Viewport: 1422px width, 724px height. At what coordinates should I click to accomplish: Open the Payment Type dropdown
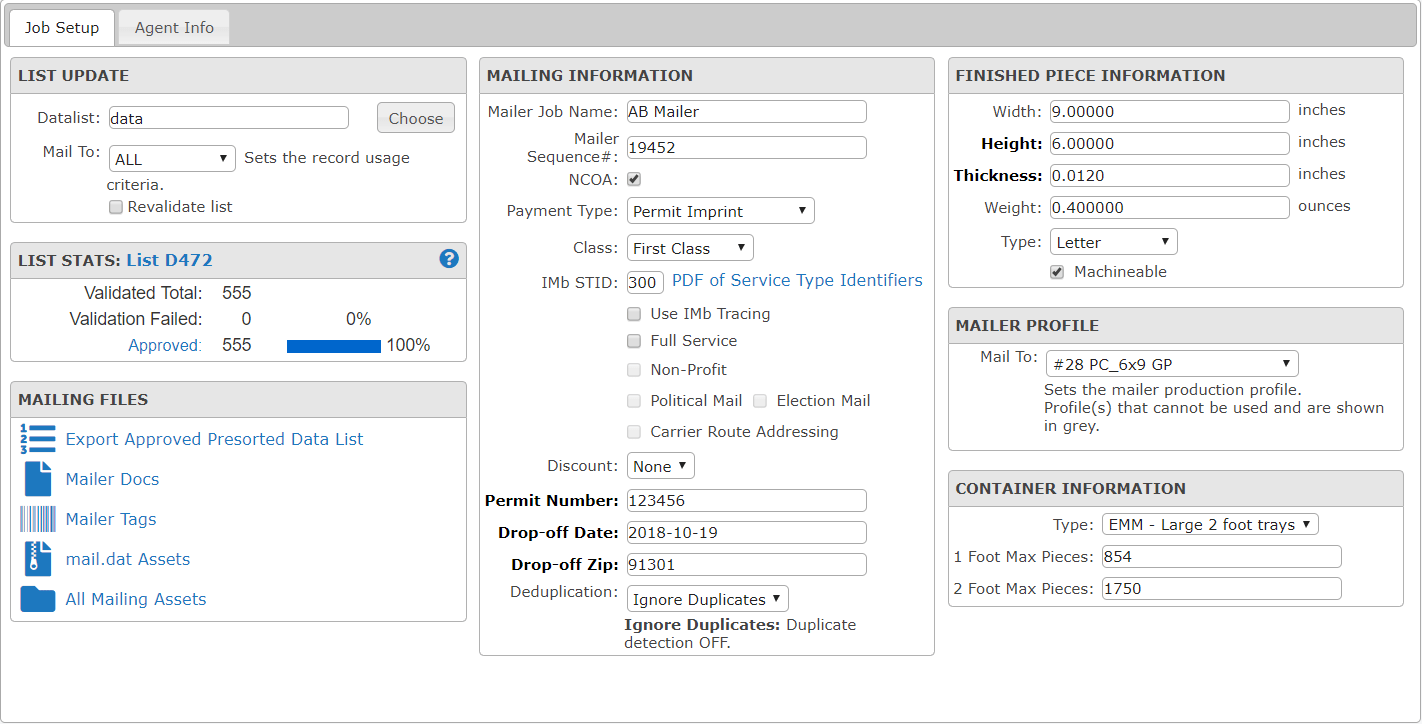[720, 211]
